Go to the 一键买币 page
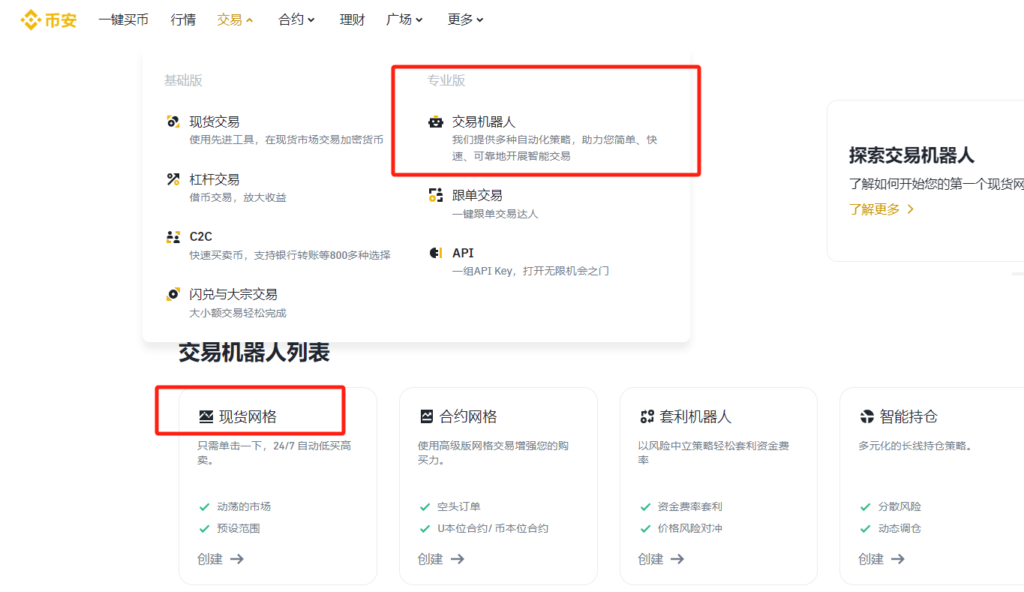The image size is (1024, 592). pyautogui.click(x=123, y=19)
